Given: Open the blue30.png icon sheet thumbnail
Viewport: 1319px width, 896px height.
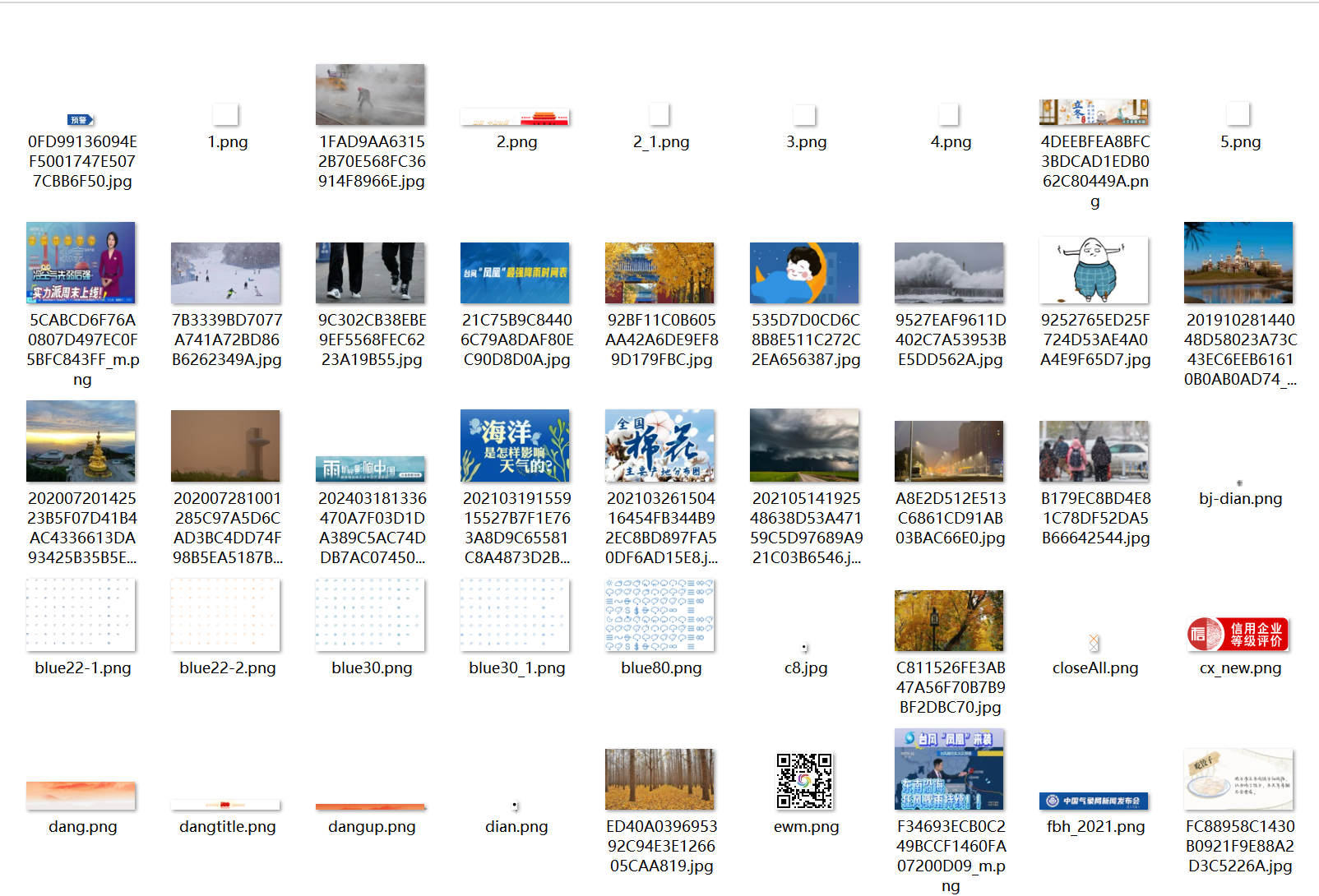Looking at the screenshot, I should pyautogui.click(x=370, y=615).
